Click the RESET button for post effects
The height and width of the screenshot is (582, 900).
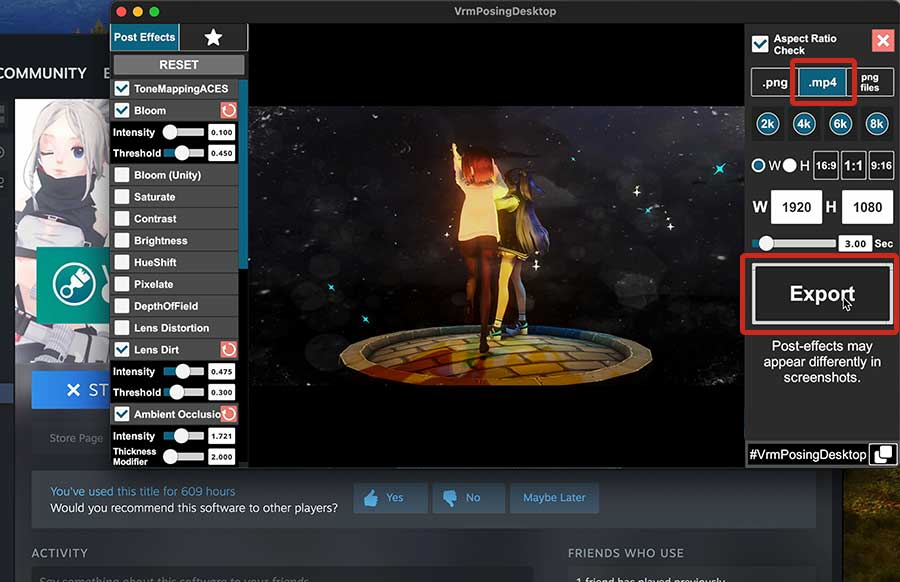(x=179, y=65)
